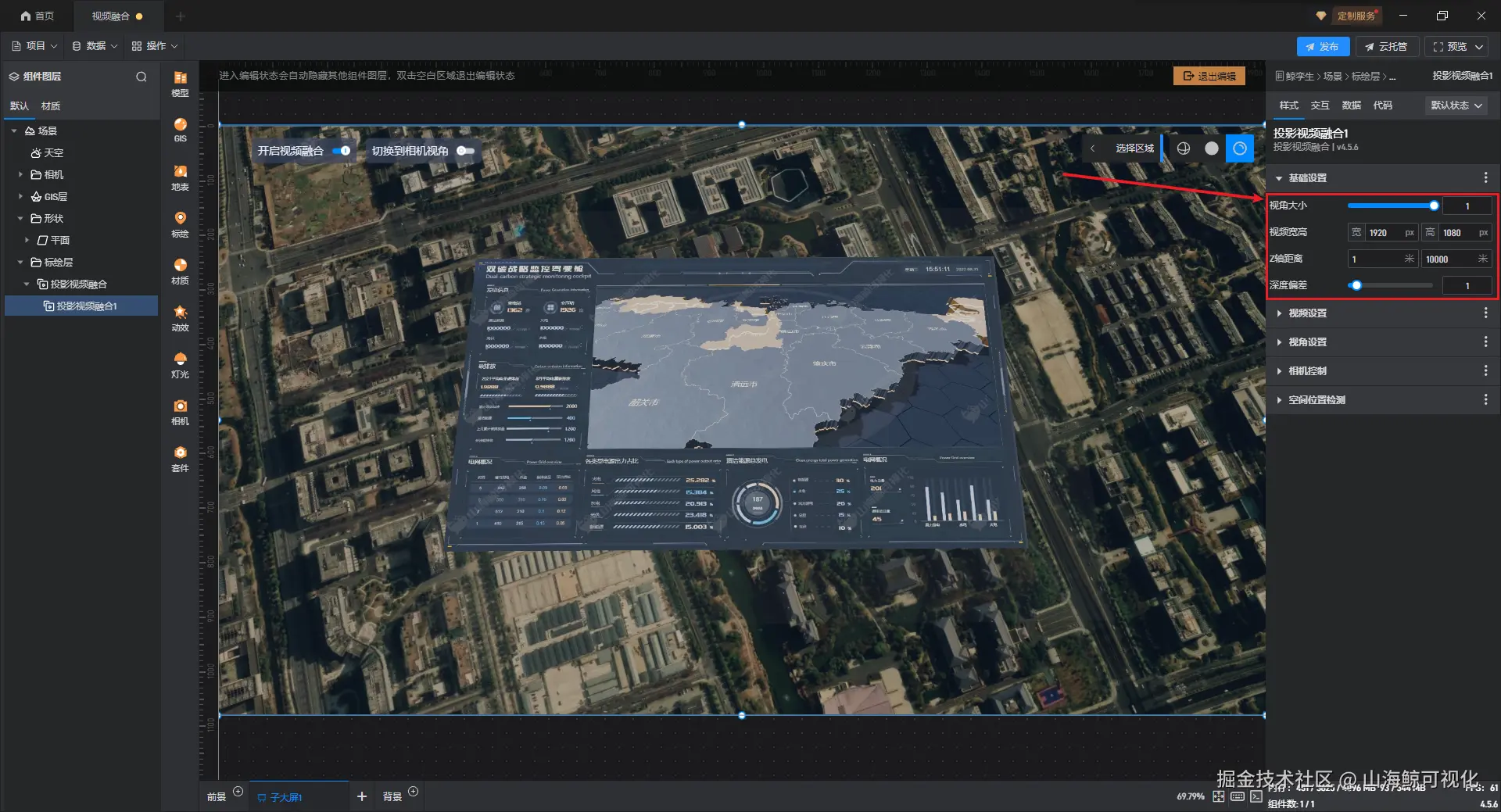This screenshot has width=1501, height=812.
Task: Expand the 视角设置 section
Action: 1279,342
